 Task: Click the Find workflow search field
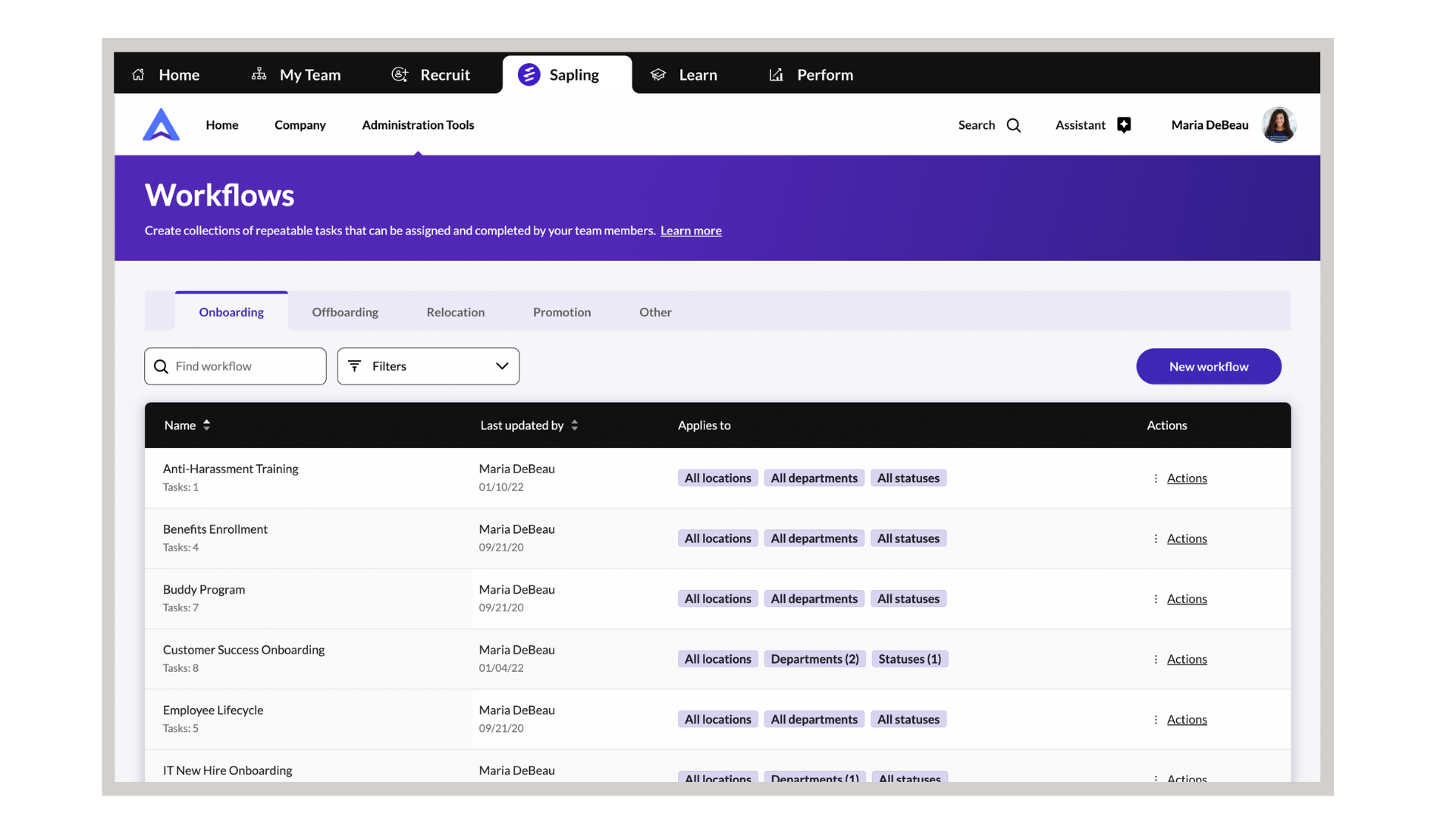(235, 366)
